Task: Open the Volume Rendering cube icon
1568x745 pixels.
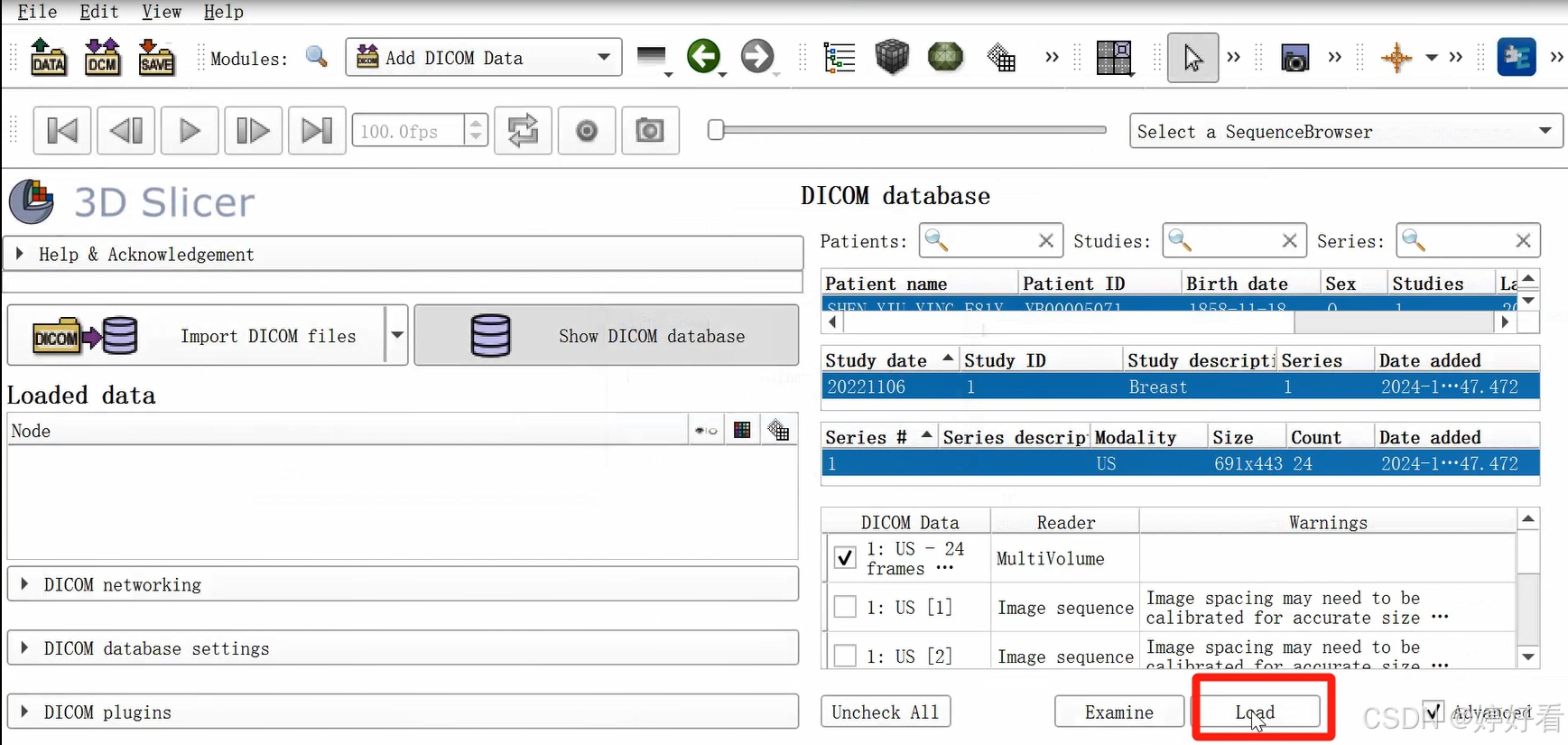Action: [x=892, y=57]
